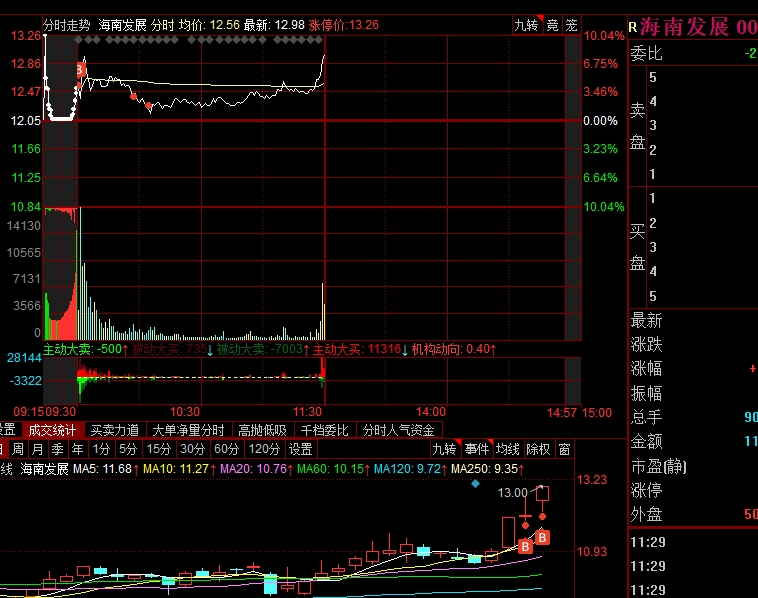Open the period 设置 button next to 120分
Image resolution: width=758 pixels, height=598 pixels.
coord(301,449)
